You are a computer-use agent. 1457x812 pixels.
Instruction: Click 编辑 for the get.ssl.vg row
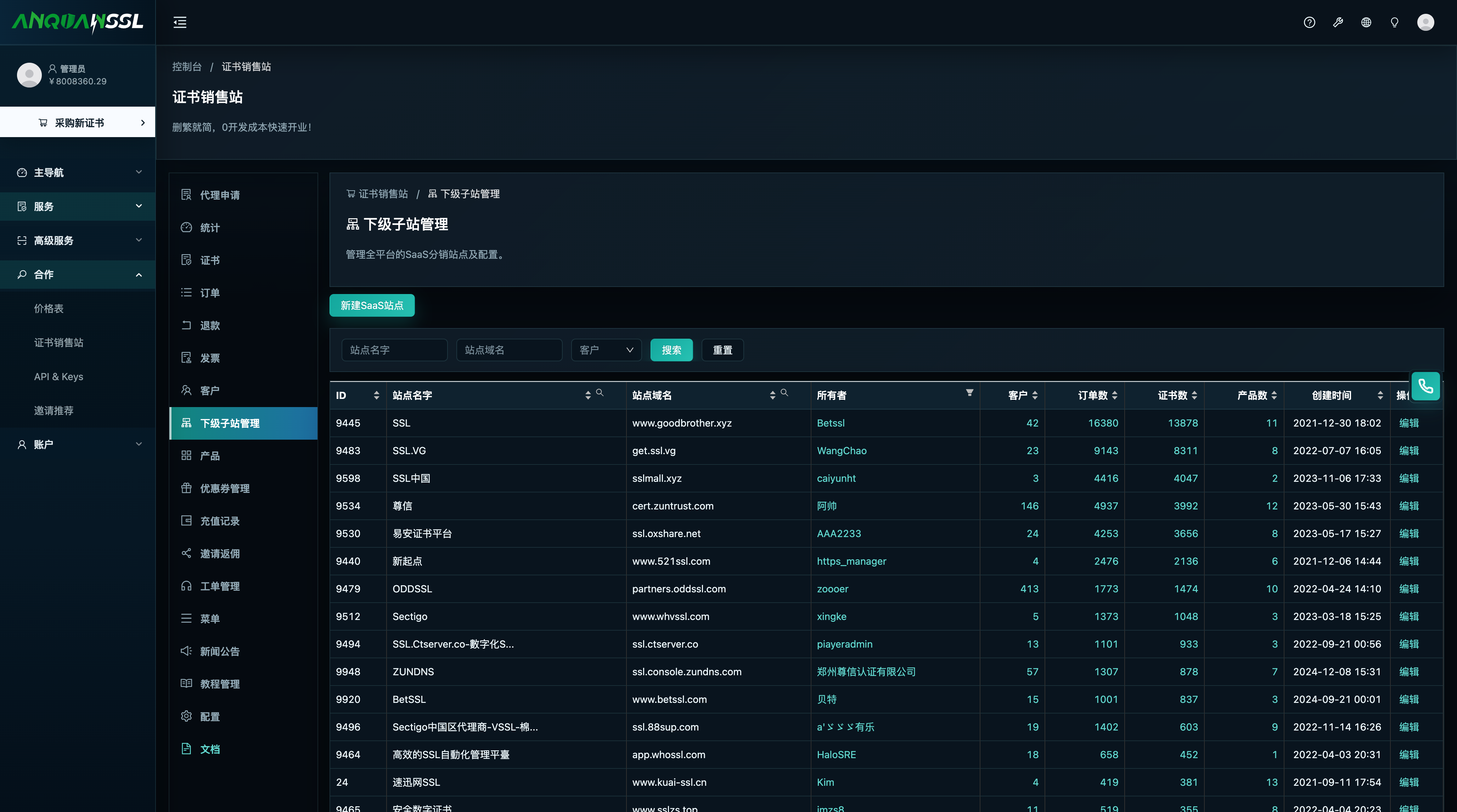pos(1408,451)
